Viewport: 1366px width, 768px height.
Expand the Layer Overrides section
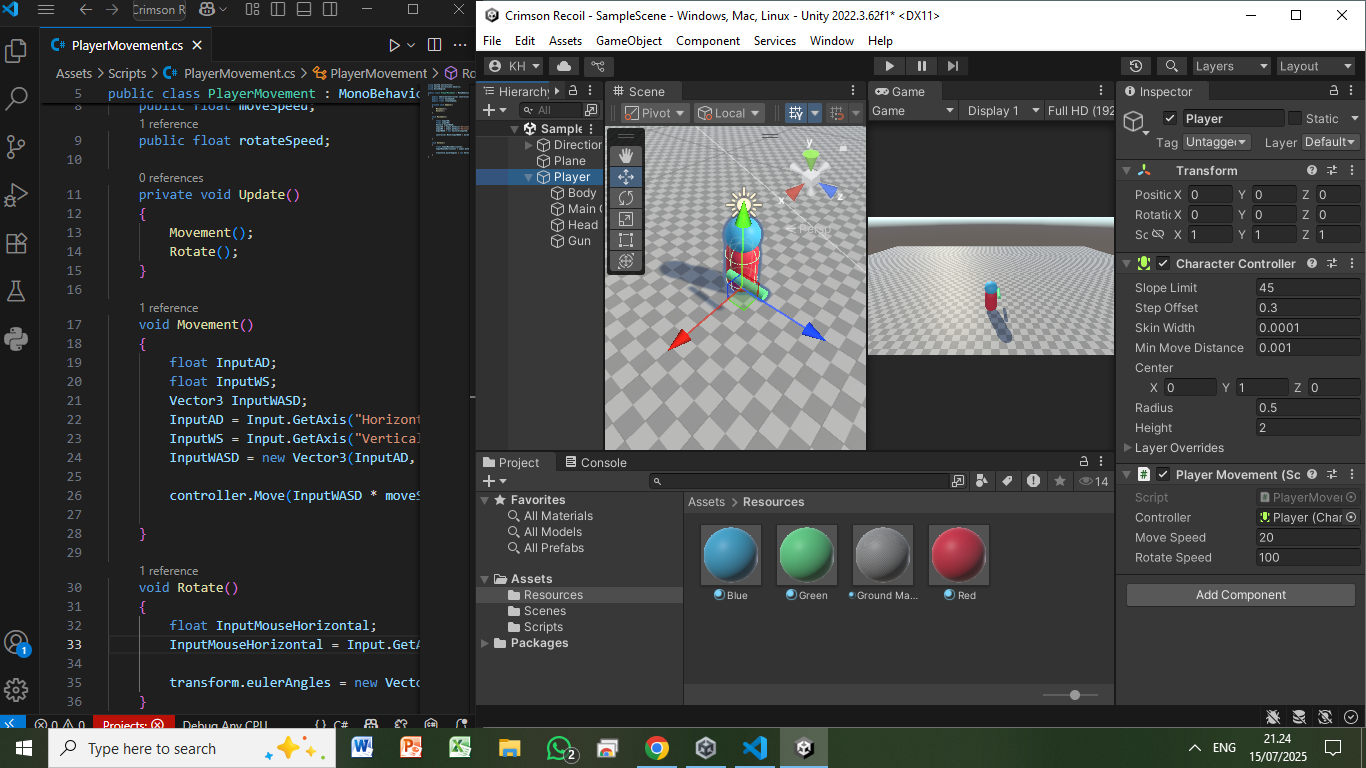(1129, 448)
